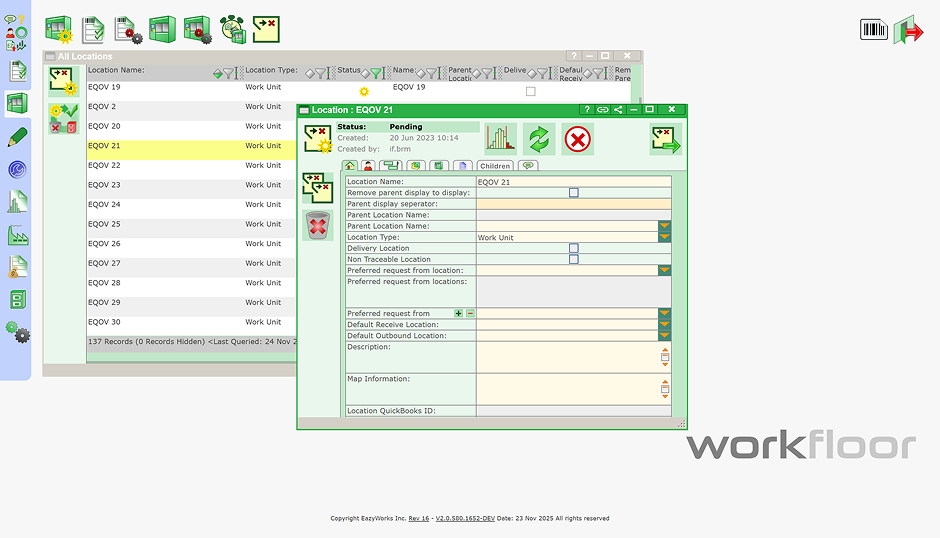
Task: Click the move location arrow icon
Action: pos(665,139)
